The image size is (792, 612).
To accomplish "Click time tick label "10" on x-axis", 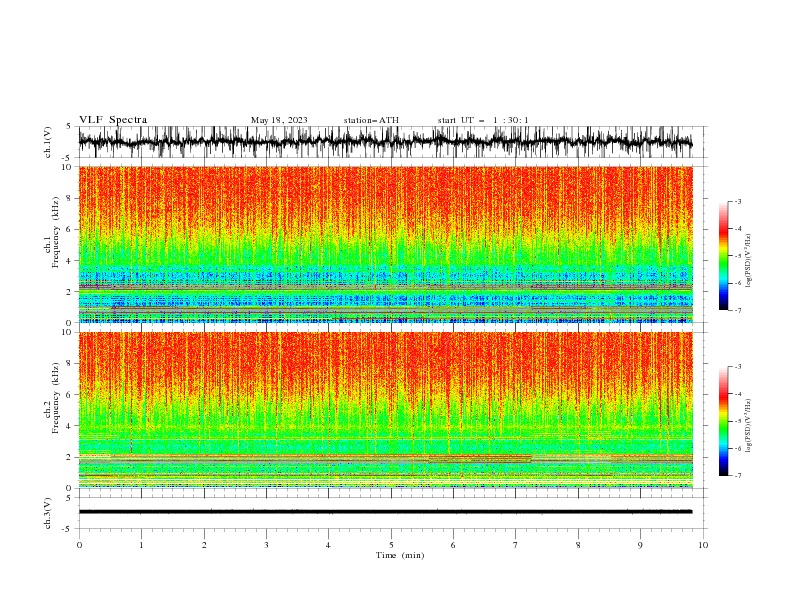I will pyautogui.click(x=703, y=545).
